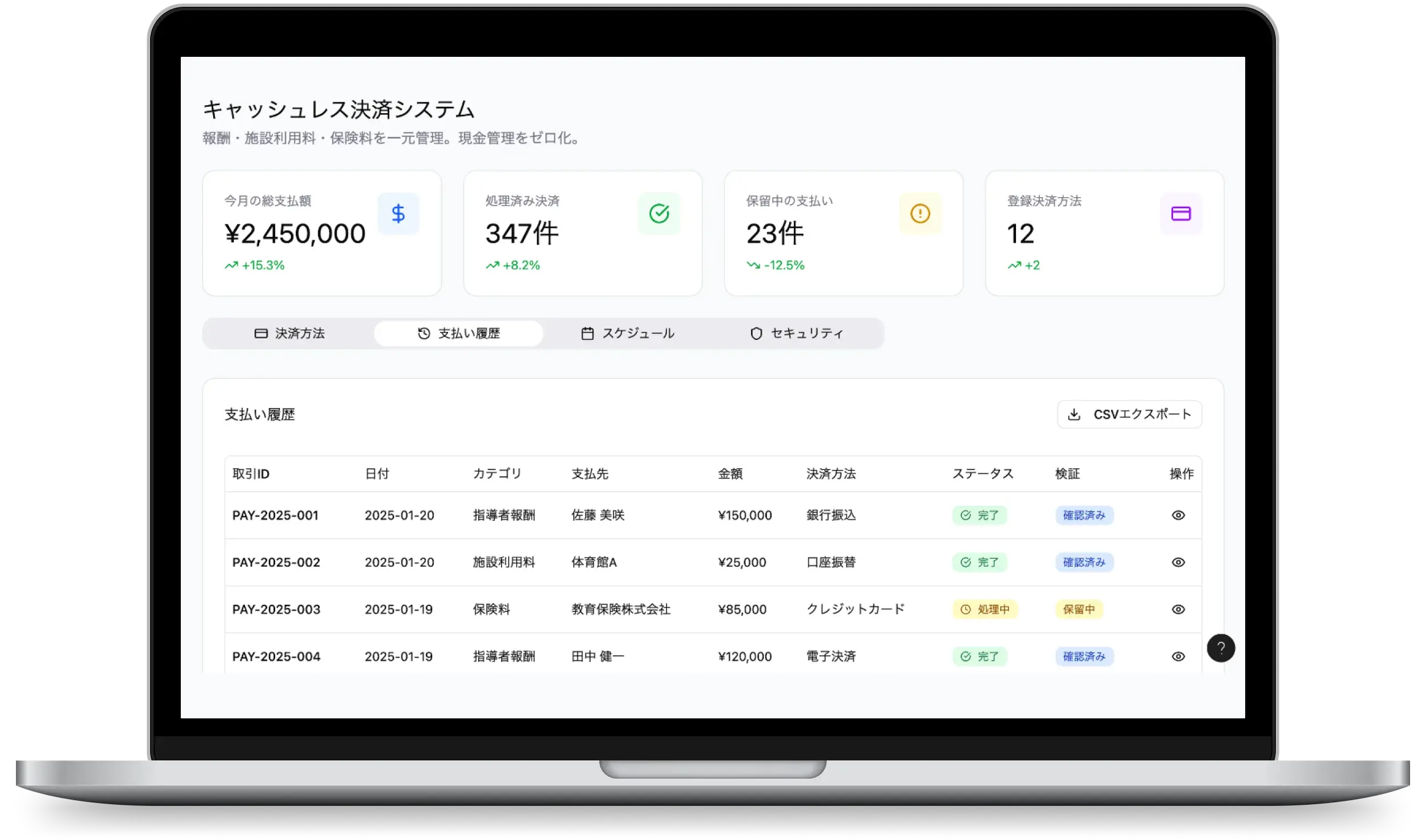Click transaction ID PAY-2025-004
This screenshot has width=1426, height=840.
click(276, 656)
